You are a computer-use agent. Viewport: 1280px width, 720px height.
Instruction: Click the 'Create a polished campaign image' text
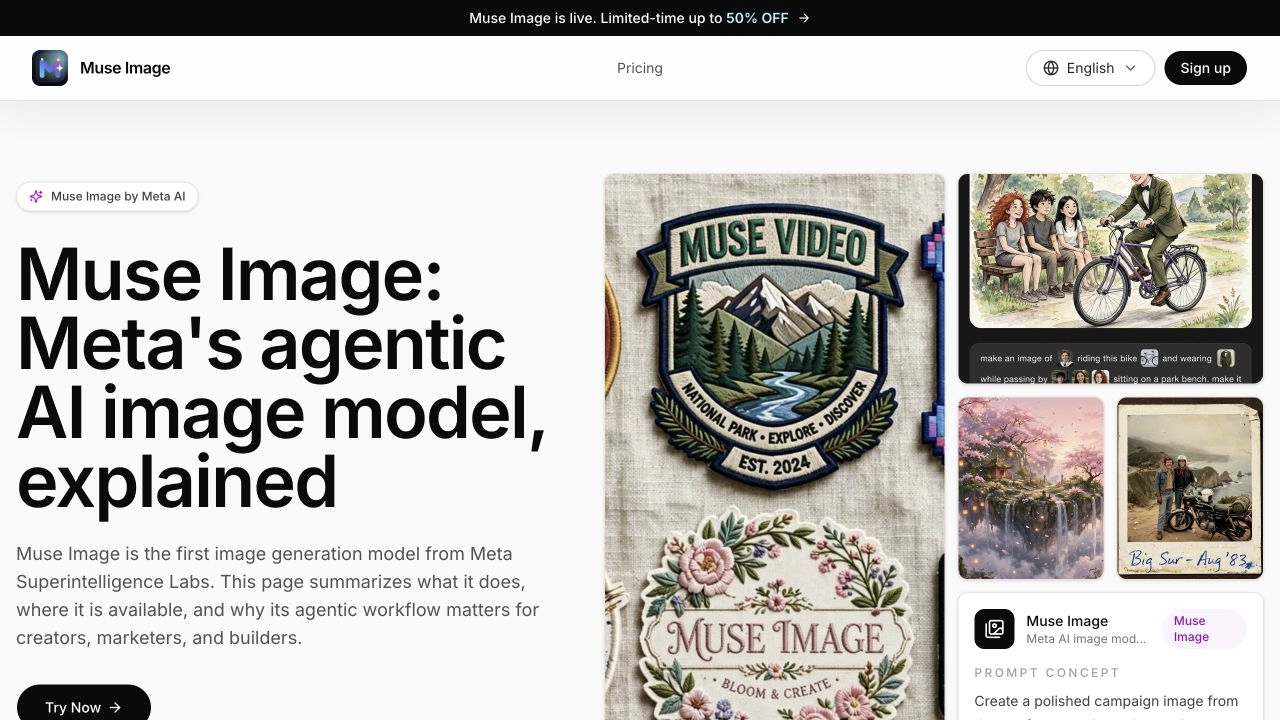click(x=1106, y=701)
